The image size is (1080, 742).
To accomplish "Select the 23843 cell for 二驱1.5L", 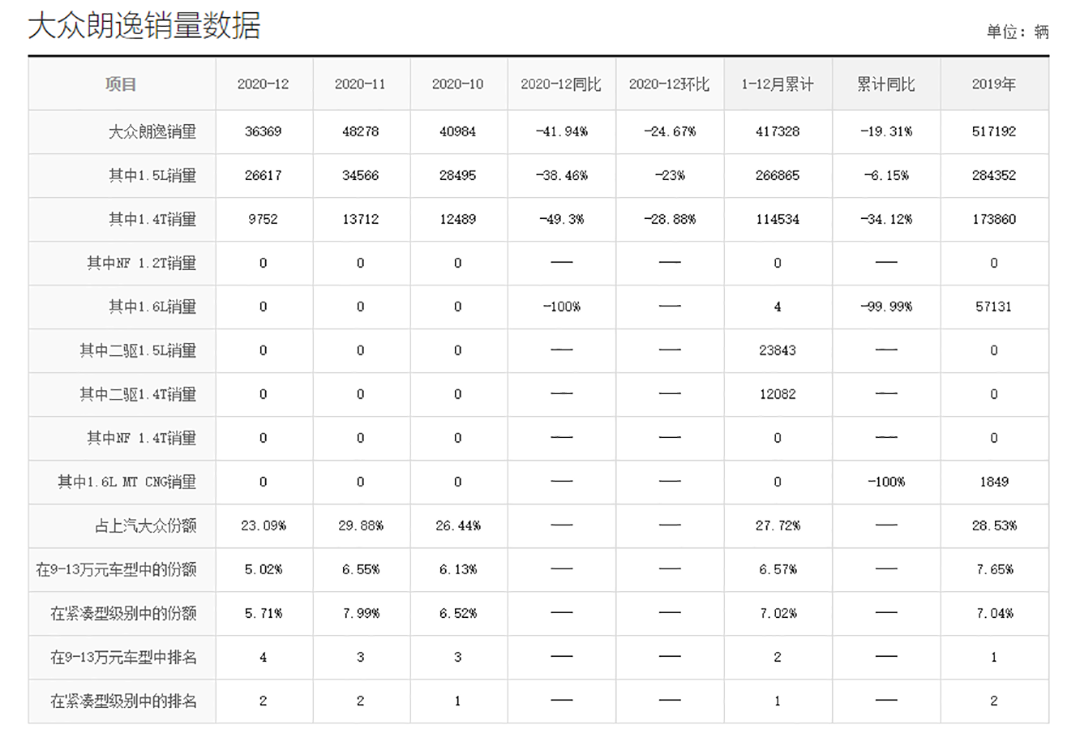I will (777, 351).
